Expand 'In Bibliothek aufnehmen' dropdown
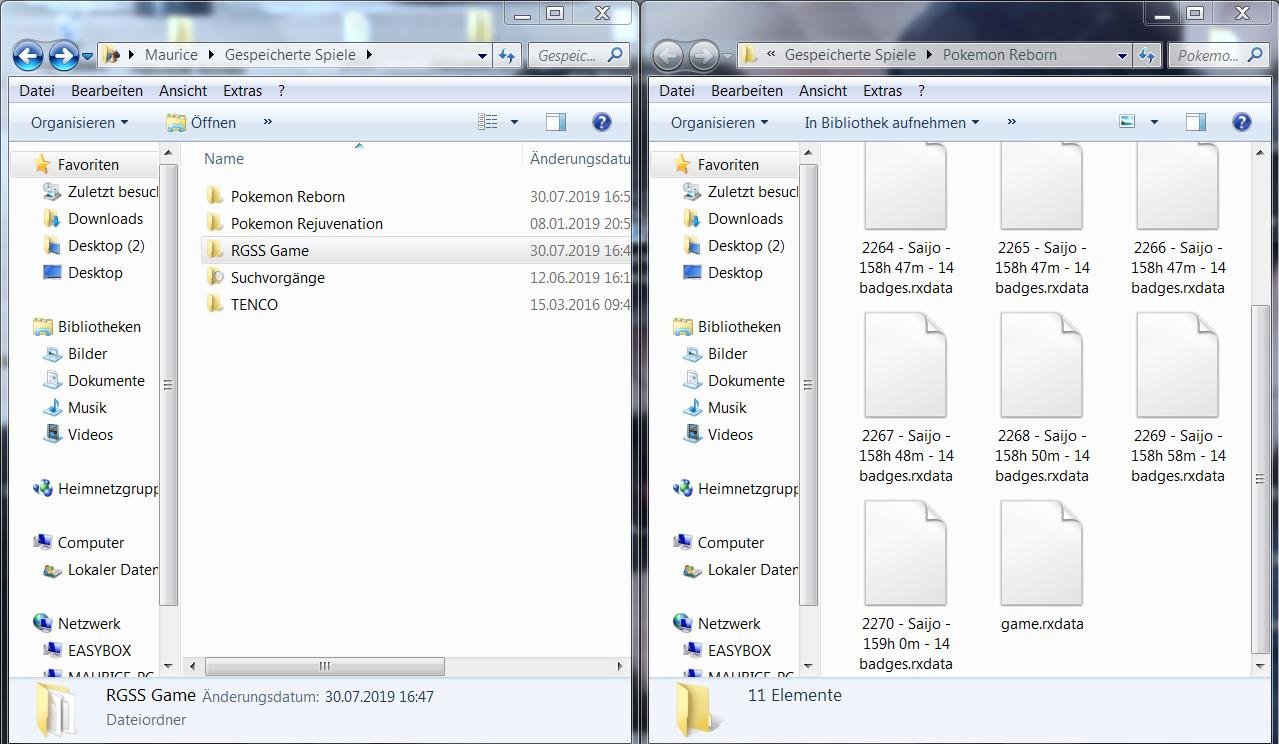1279x744 pixels. pos(891,122)
